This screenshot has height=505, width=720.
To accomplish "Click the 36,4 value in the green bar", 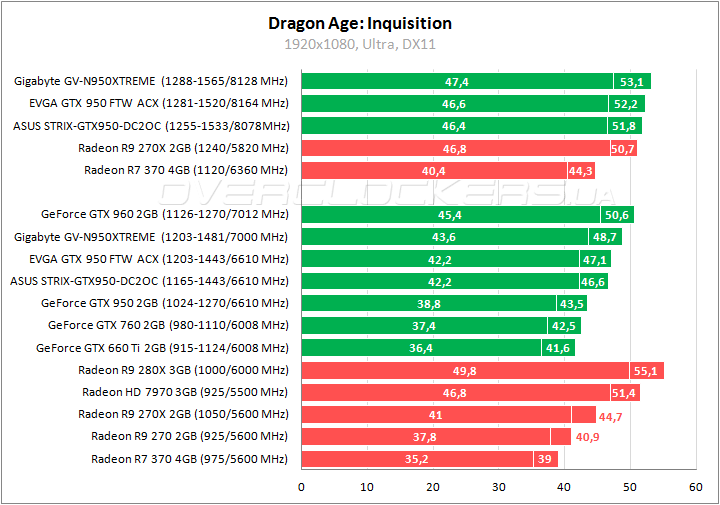I will (x=421, y=348).
